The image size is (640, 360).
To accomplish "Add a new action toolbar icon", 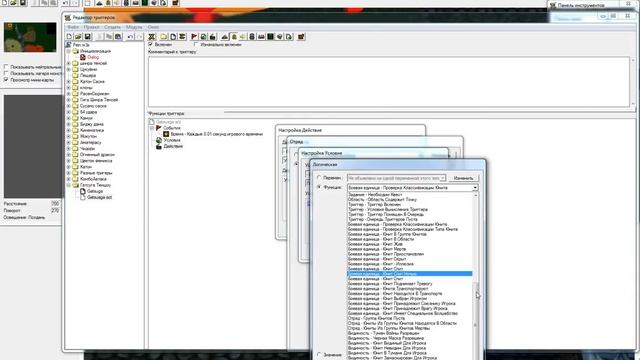I will coord(212,37).
